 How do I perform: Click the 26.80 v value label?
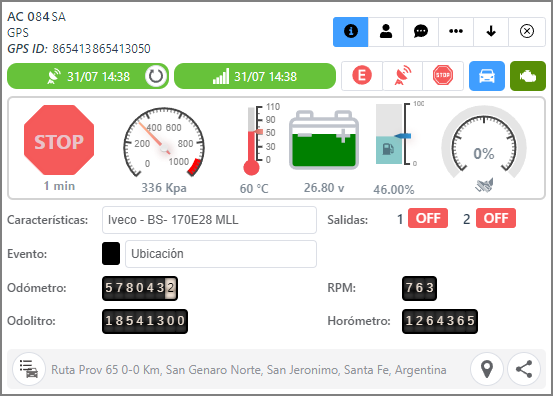tap(324, 188)
